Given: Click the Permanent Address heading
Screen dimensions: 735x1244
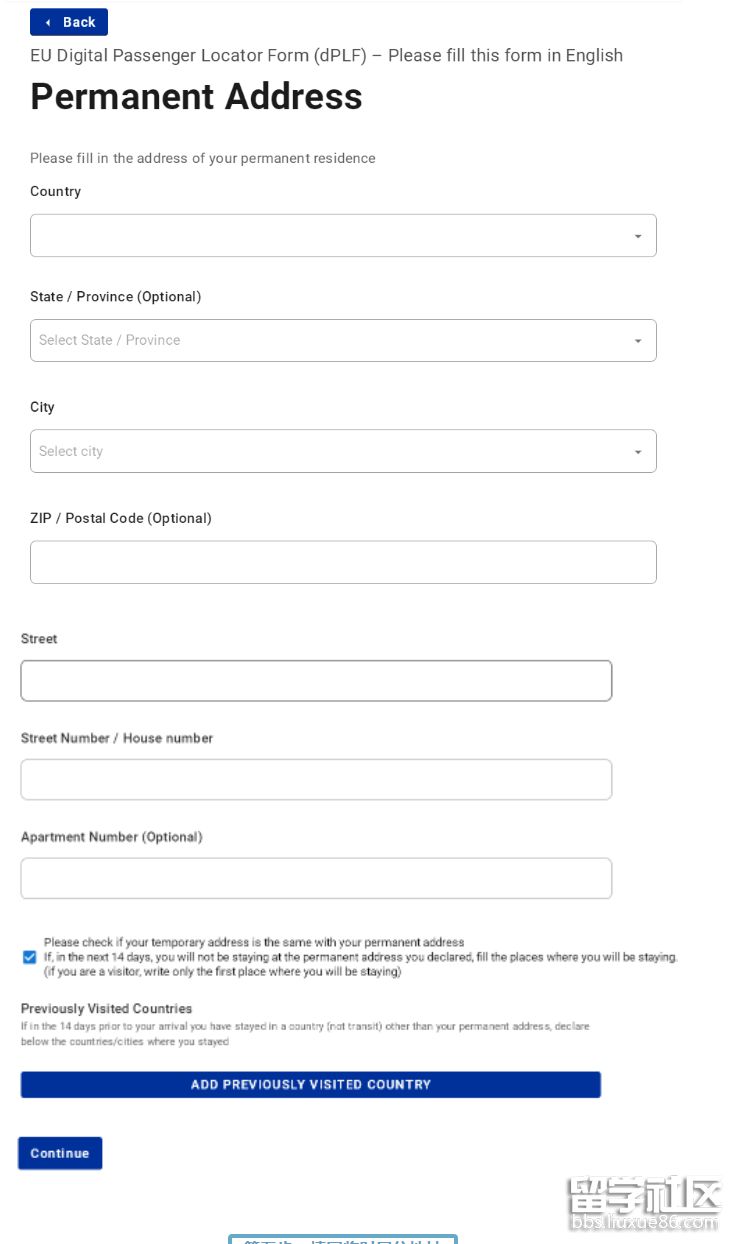Looking at the screenshot, I should [x=196, y=97].
